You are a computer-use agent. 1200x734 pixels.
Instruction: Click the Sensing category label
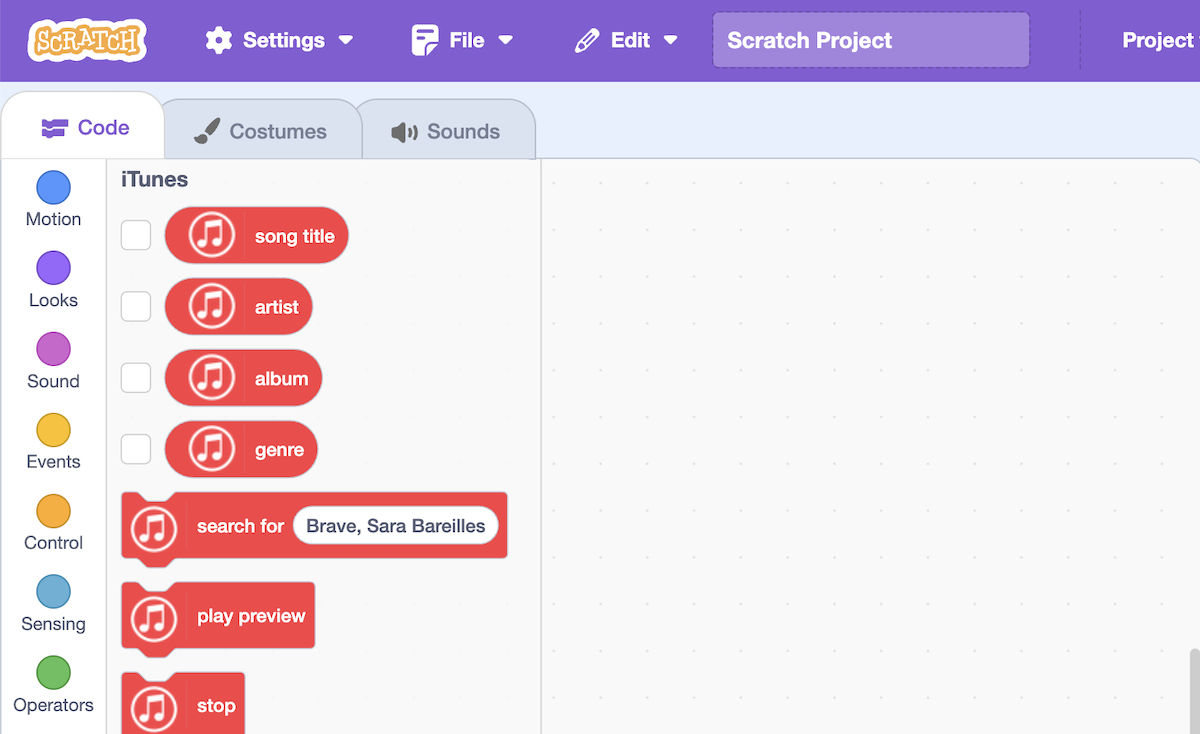pos(54,624)
